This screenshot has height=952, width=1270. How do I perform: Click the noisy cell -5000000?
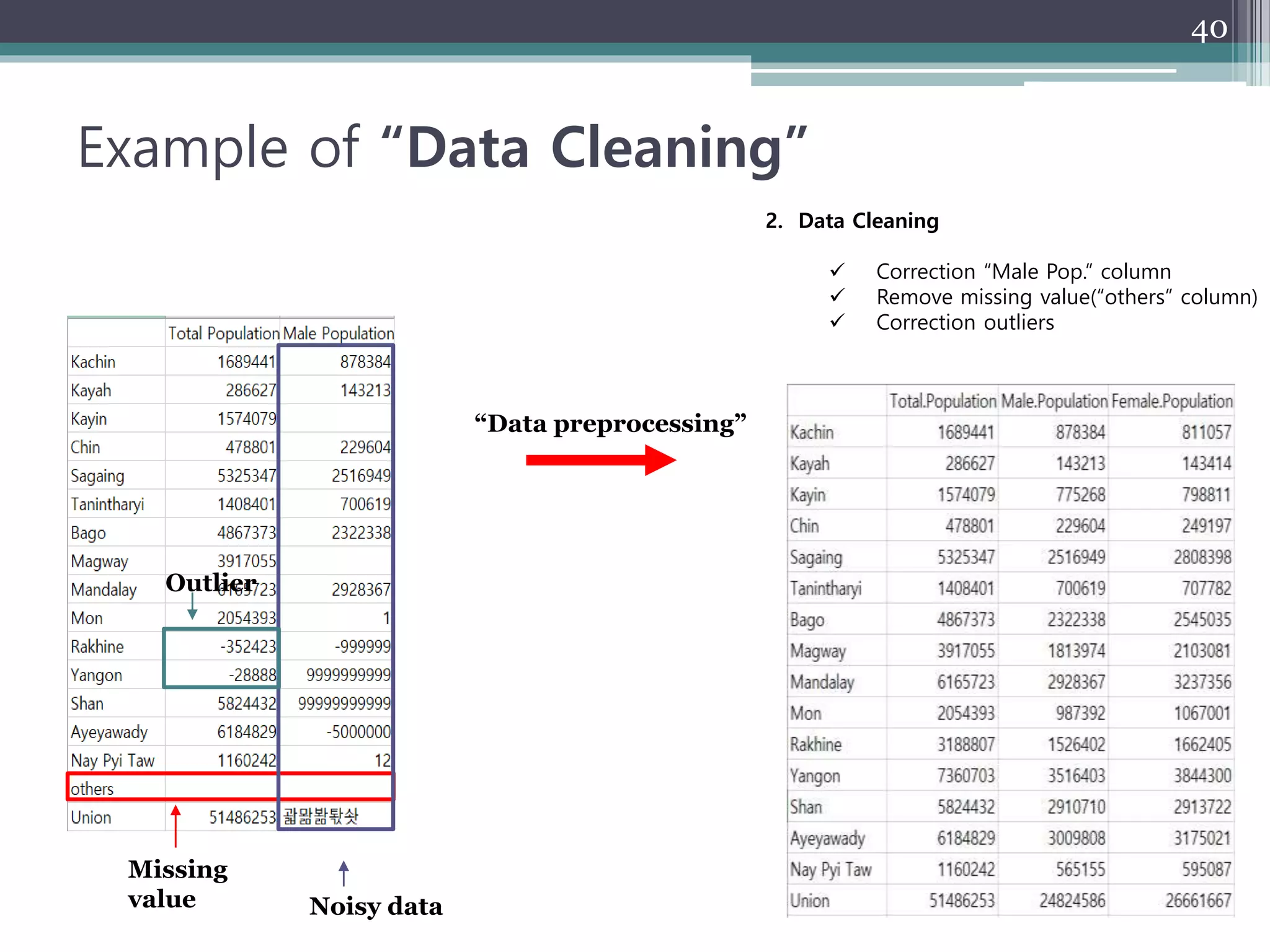[358, 732]
